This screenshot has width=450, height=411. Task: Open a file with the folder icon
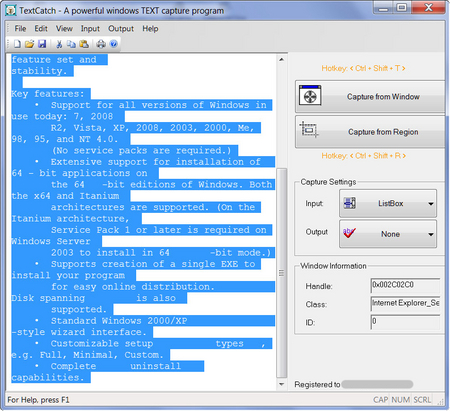pyautogui.click(x=29, y=44)
